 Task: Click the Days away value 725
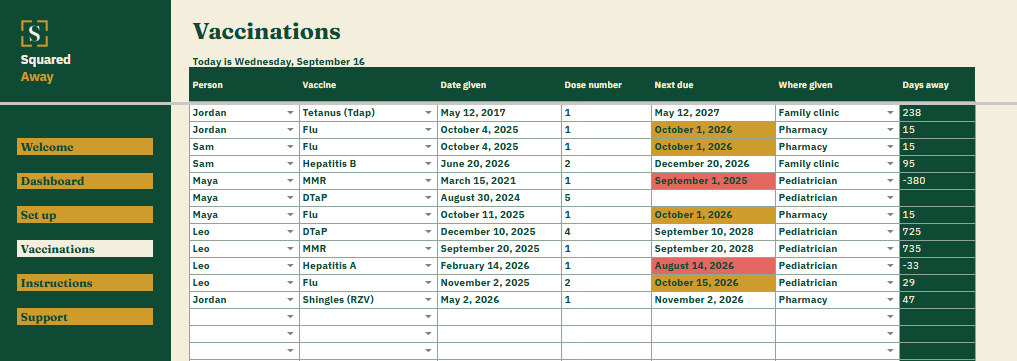(x=937, y=231)
